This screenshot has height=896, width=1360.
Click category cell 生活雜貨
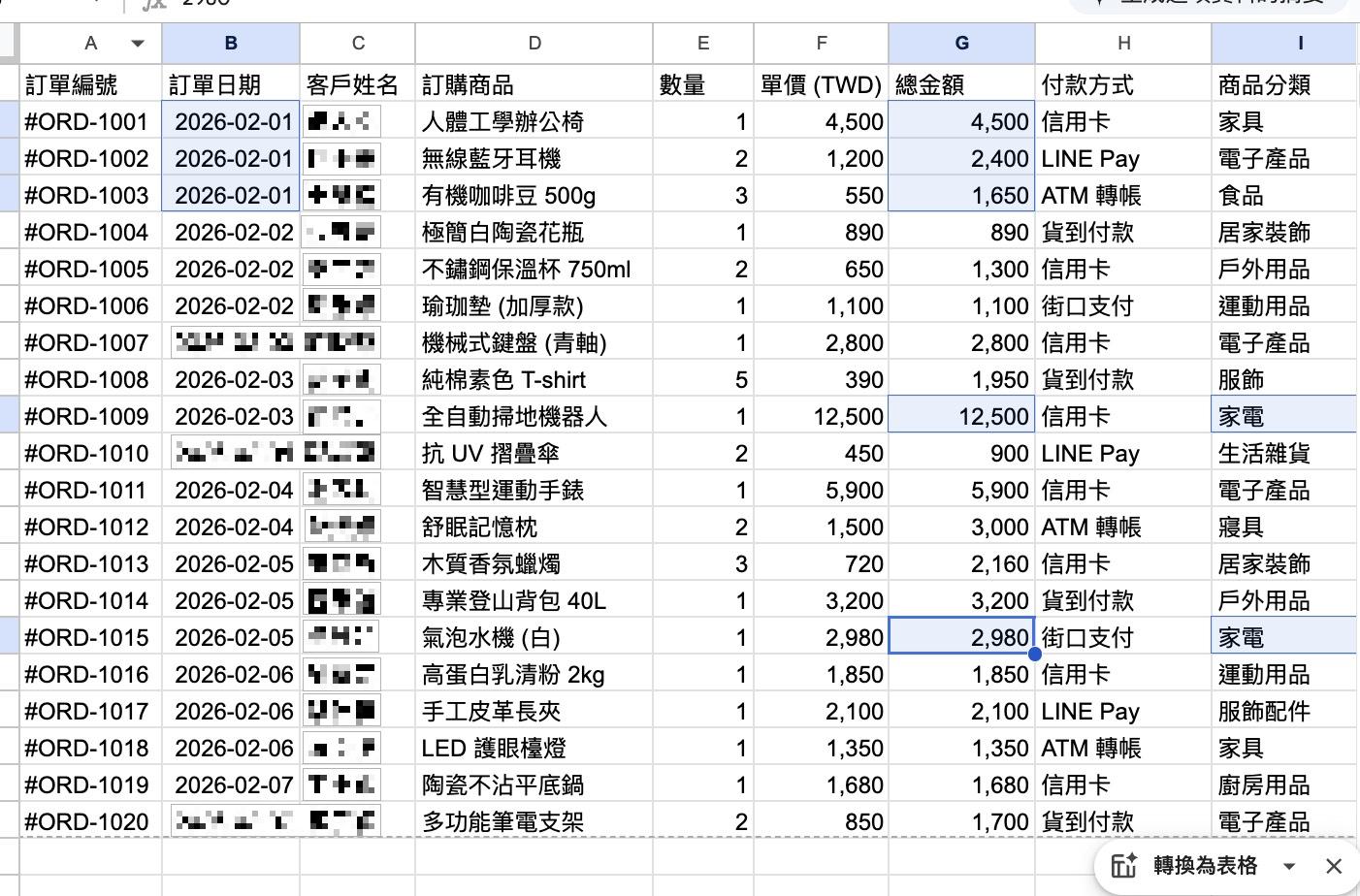coord(1285,453)
